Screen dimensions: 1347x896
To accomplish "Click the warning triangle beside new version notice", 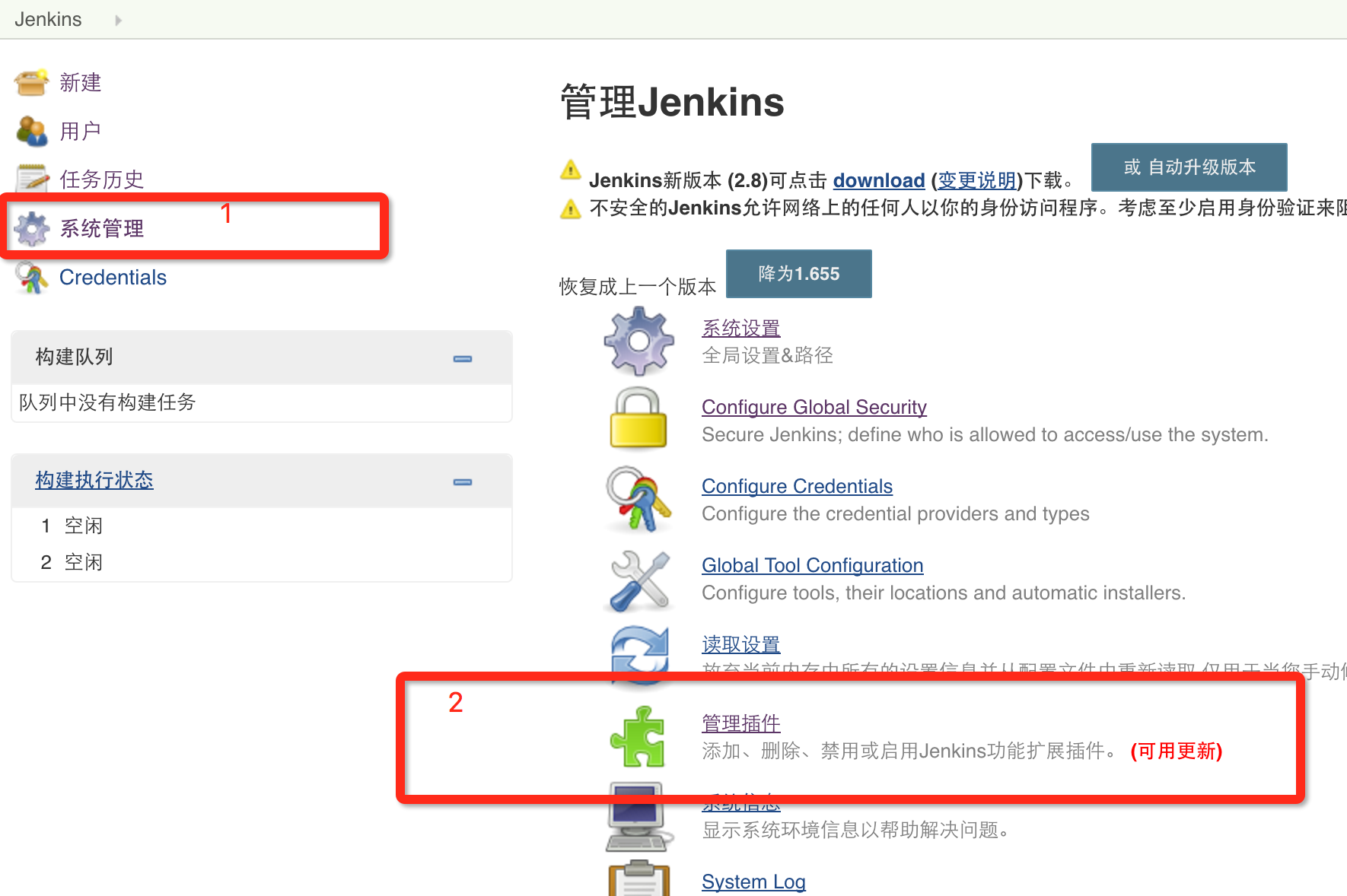I will (570, 170).
